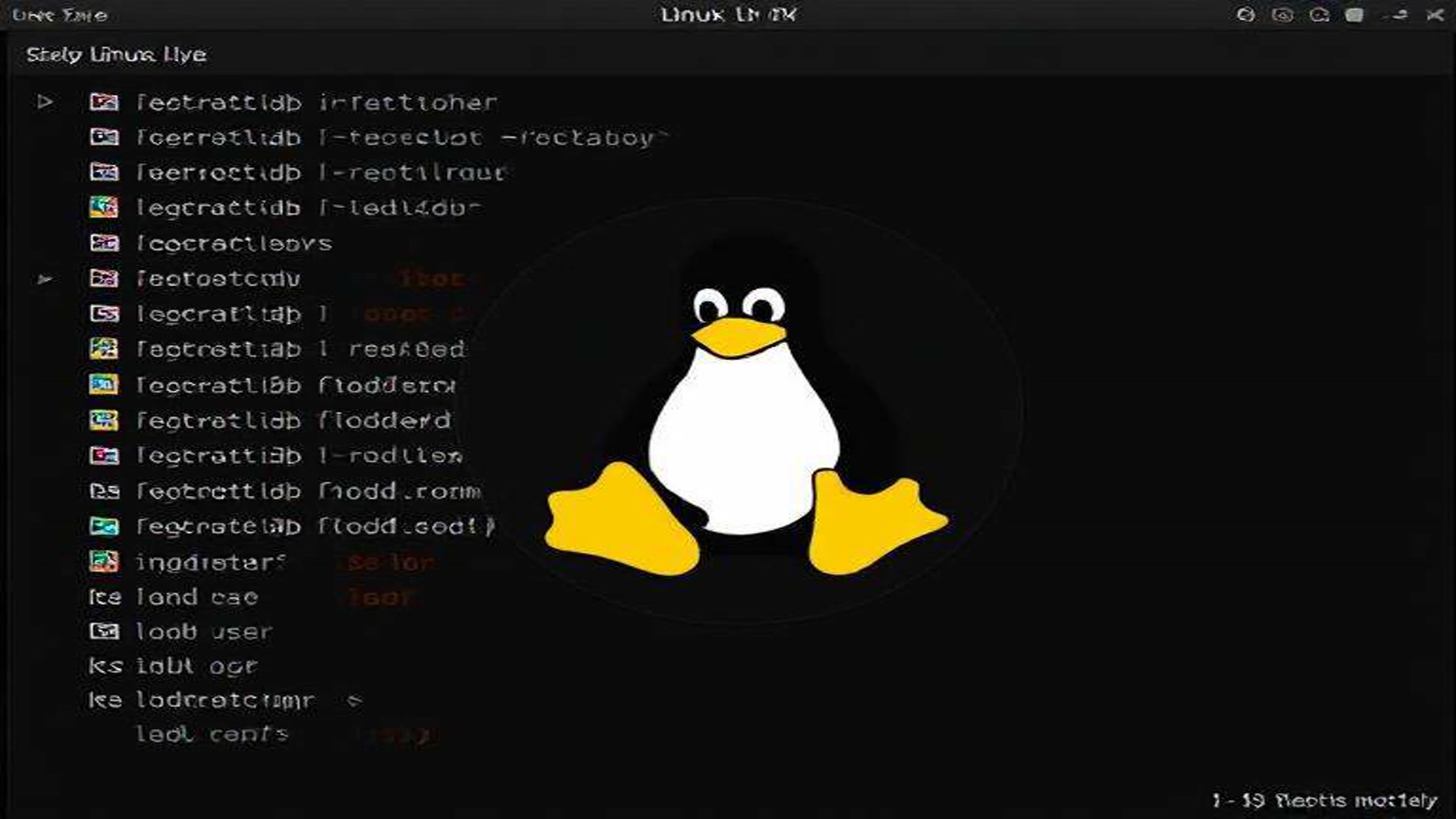Screen dimensions: 1456x819
Task: Click yellow icon beside 'fegcratllbb floddercr'
Action: click(x=104, y=384)
